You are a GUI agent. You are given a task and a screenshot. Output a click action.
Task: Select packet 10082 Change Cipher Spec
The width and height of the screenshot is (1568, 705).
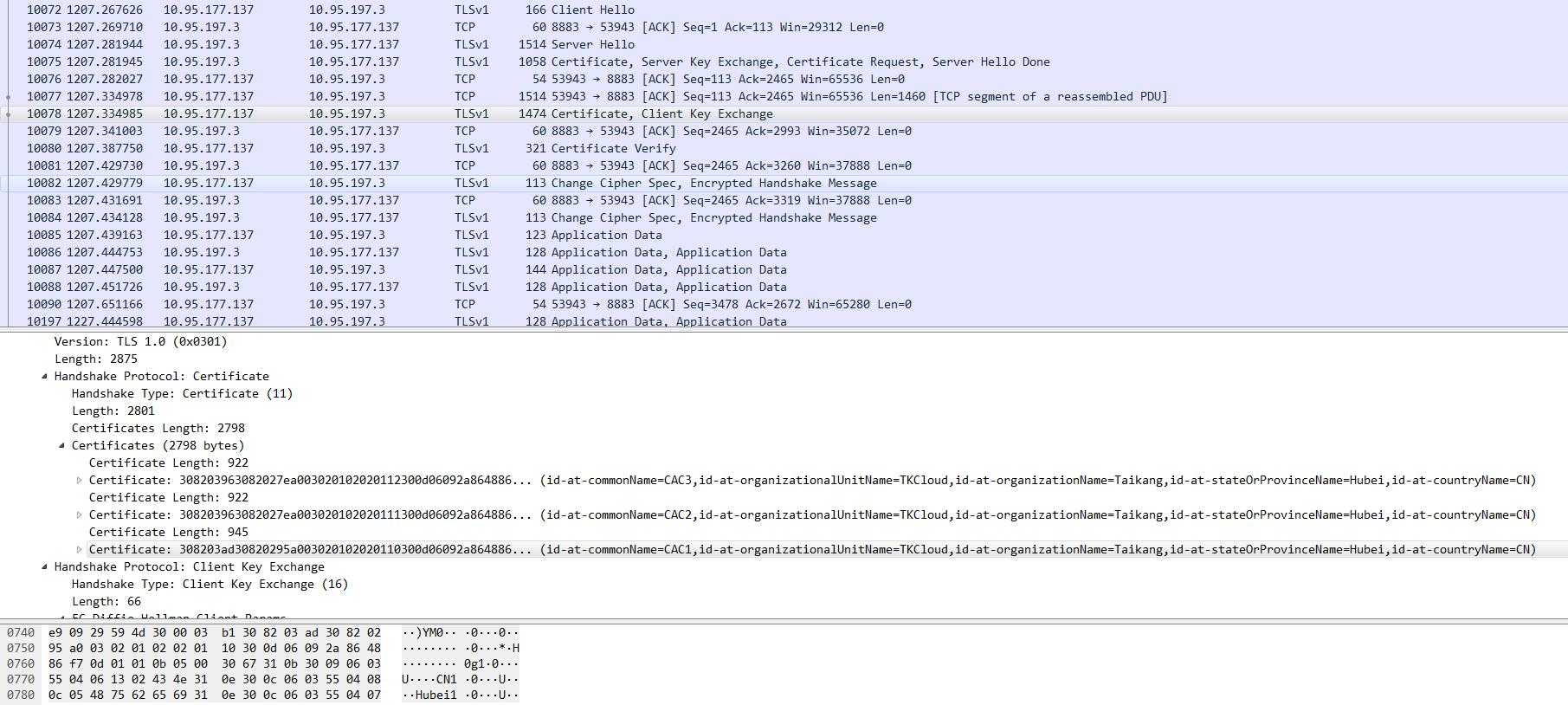[784, 183]
